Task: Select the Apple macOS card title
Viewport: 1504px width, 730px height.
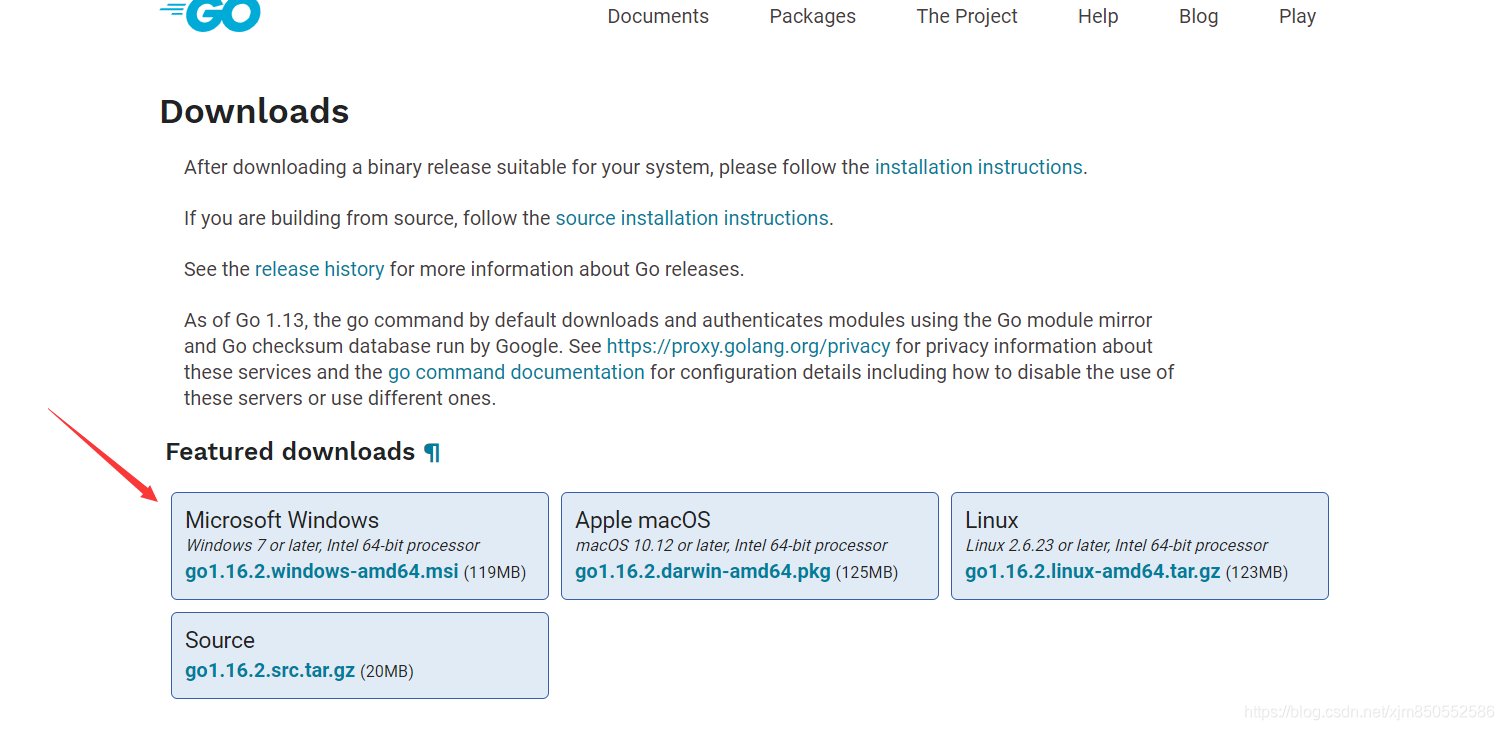Action: [x=643, y=520]
